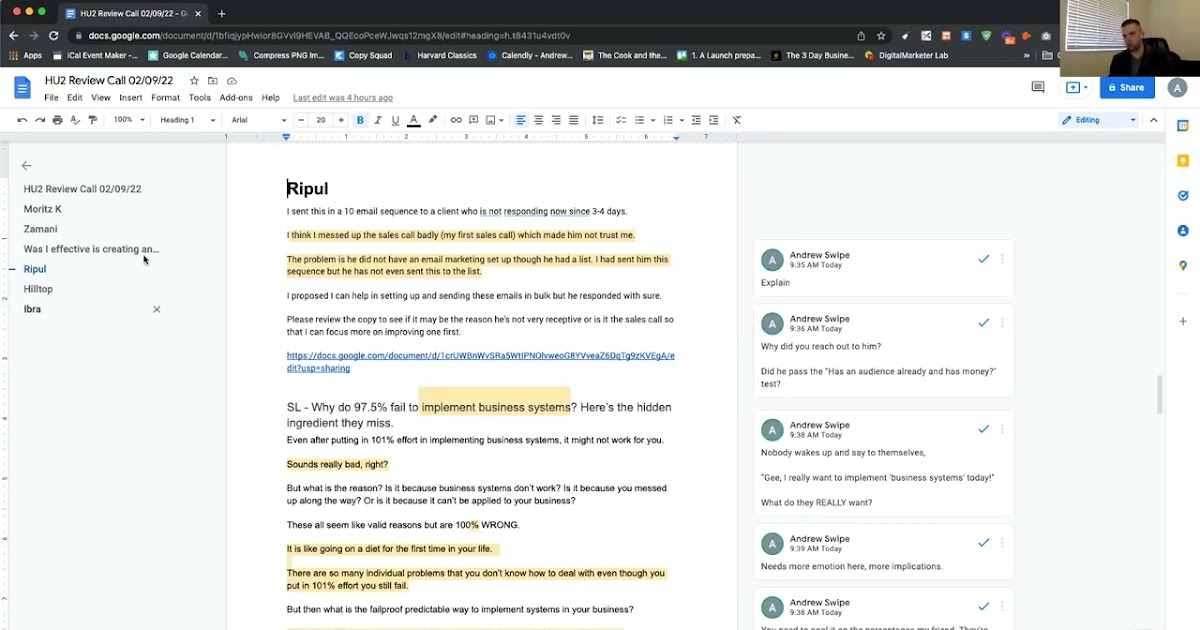
Task: Jump to Hilltop heading in outline
Action: tap(38, 289)
